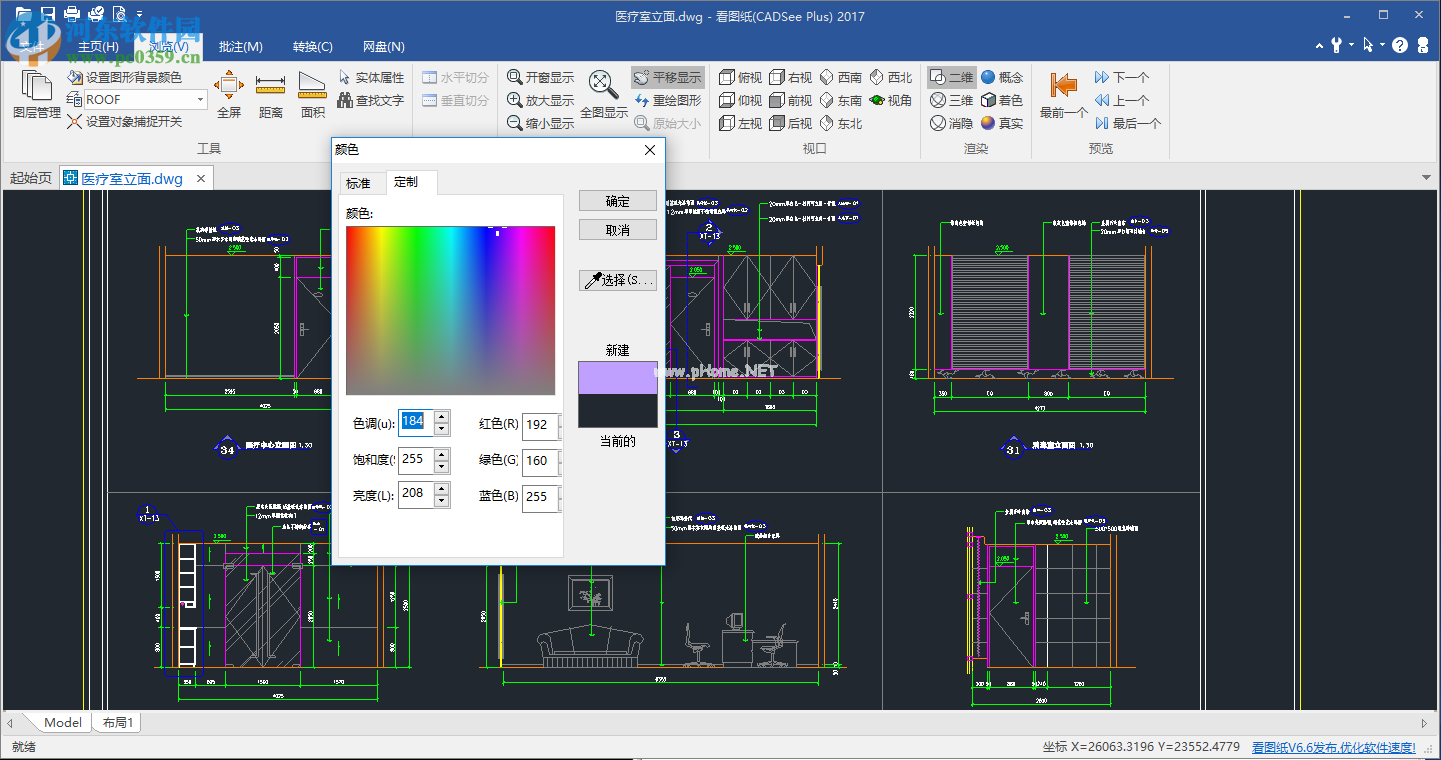Click 放大显示 zoom in
This screenshot has width=1441, height=760.
(540, 100)
